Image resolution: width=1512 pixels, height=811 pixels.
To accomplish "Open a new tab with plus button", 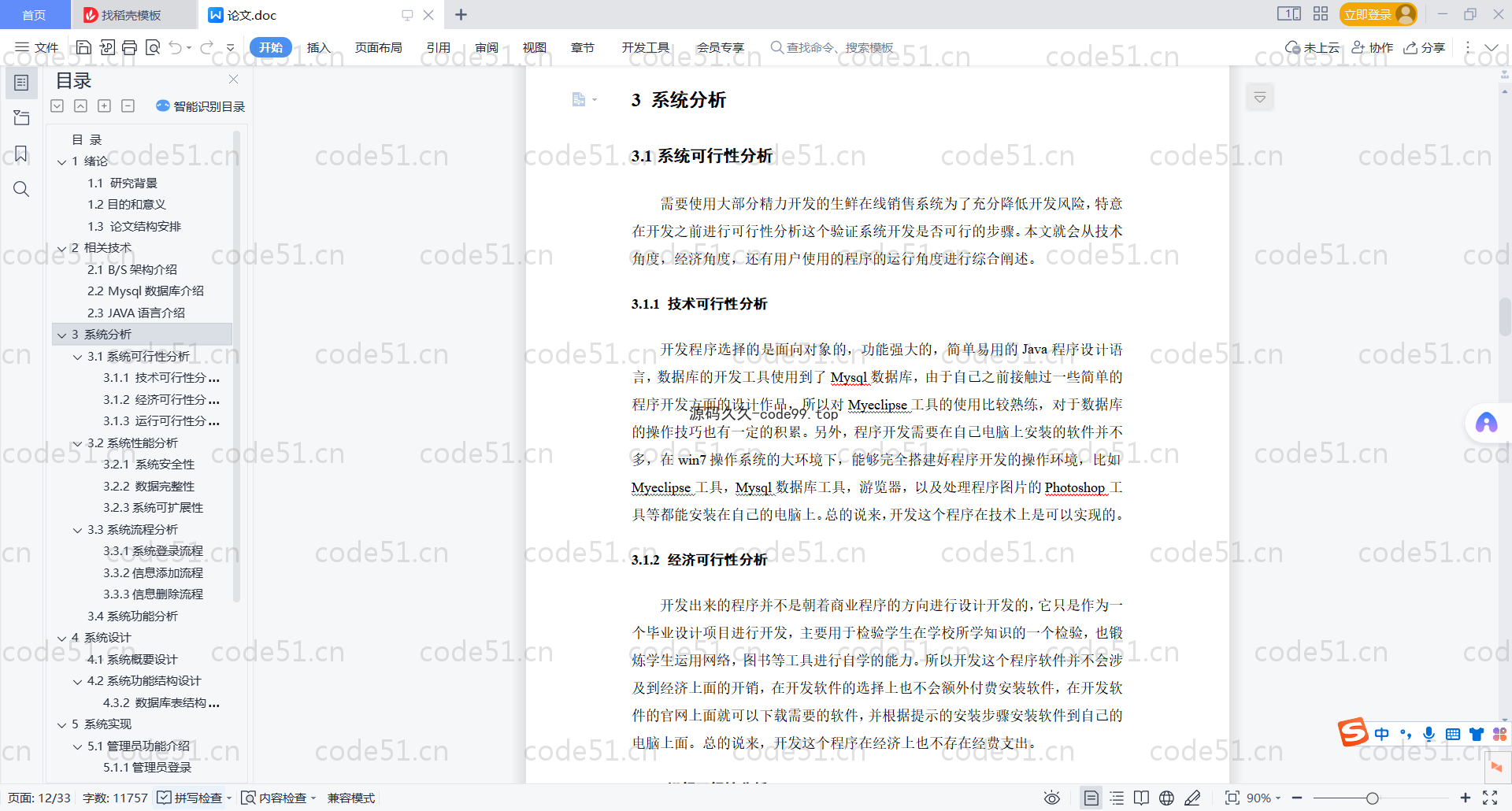I will coord(461,14).
